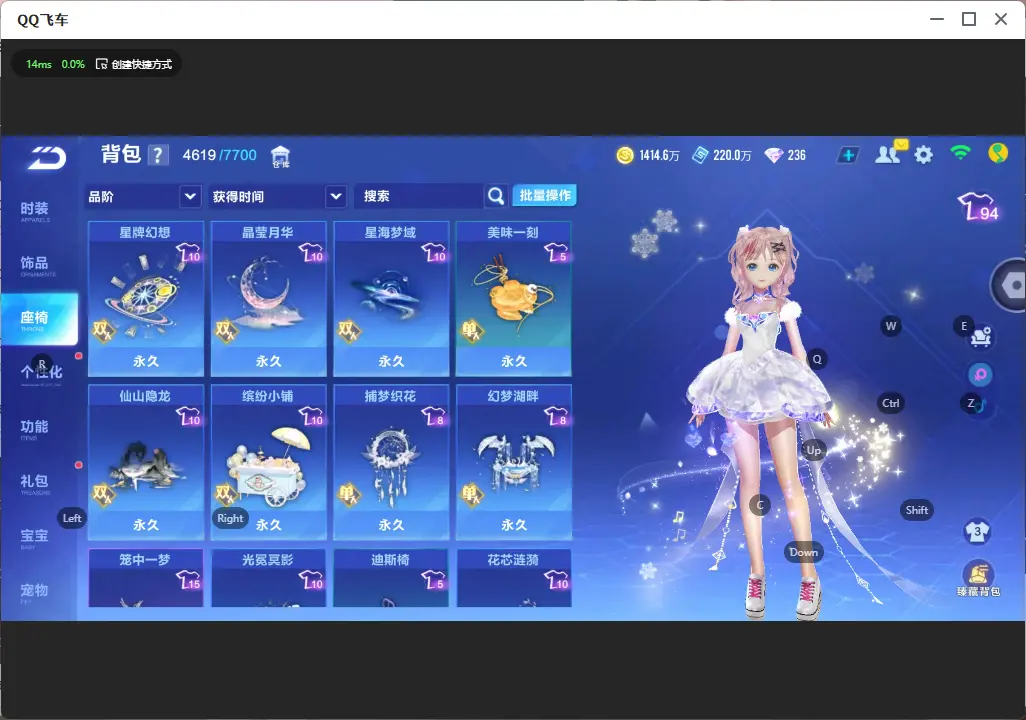
Task: Click the Right key overlay button
Action: coord(230,518)
